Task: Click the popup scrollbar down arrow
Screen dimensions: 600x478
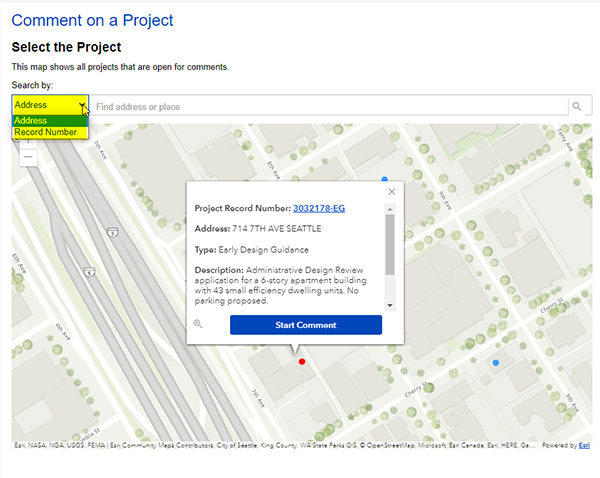Action: pyautogui.click(x=390, y=305)
